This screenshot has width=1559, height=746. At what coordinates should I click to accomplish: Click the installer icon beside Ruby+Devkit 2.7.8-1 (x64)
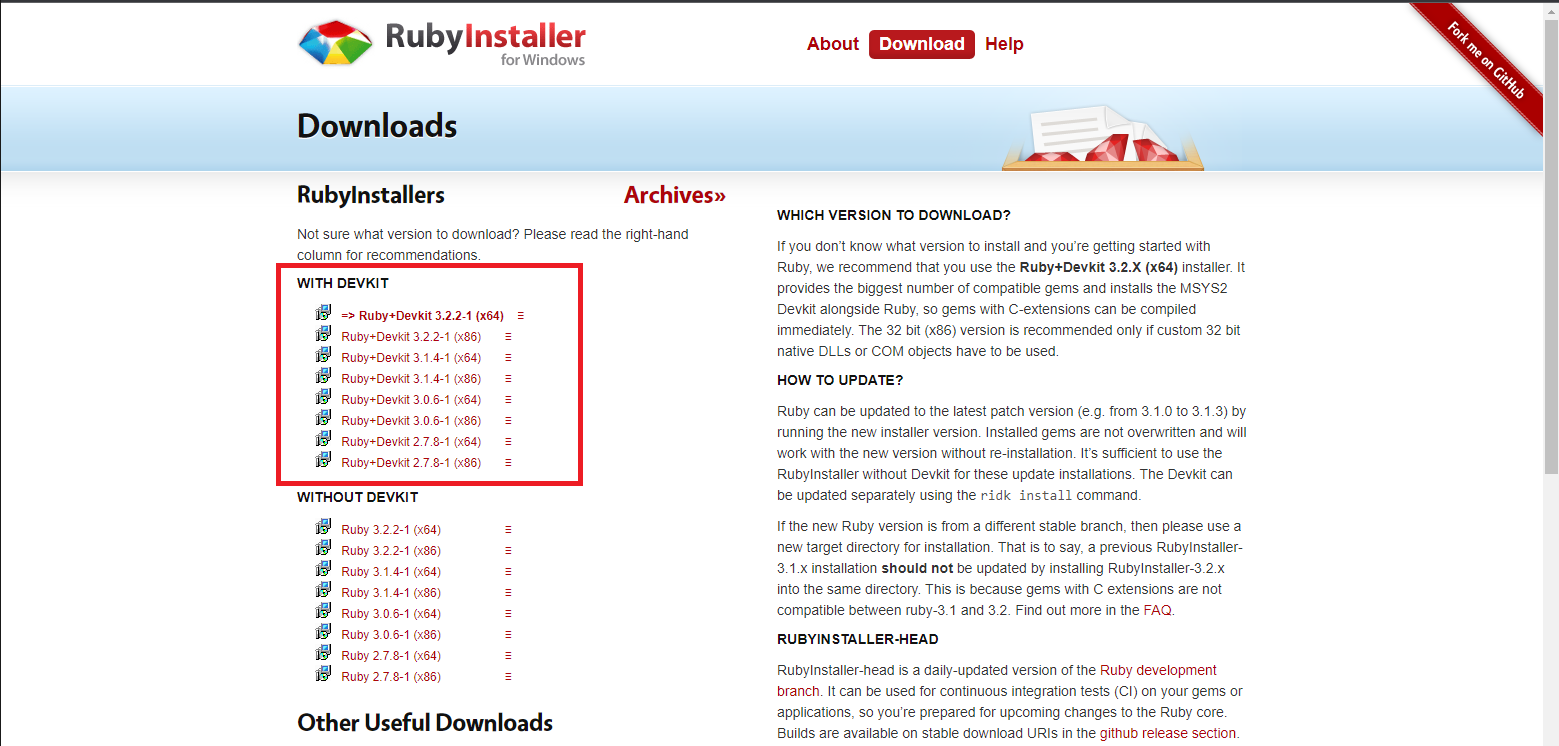click(x=323, y=440)
